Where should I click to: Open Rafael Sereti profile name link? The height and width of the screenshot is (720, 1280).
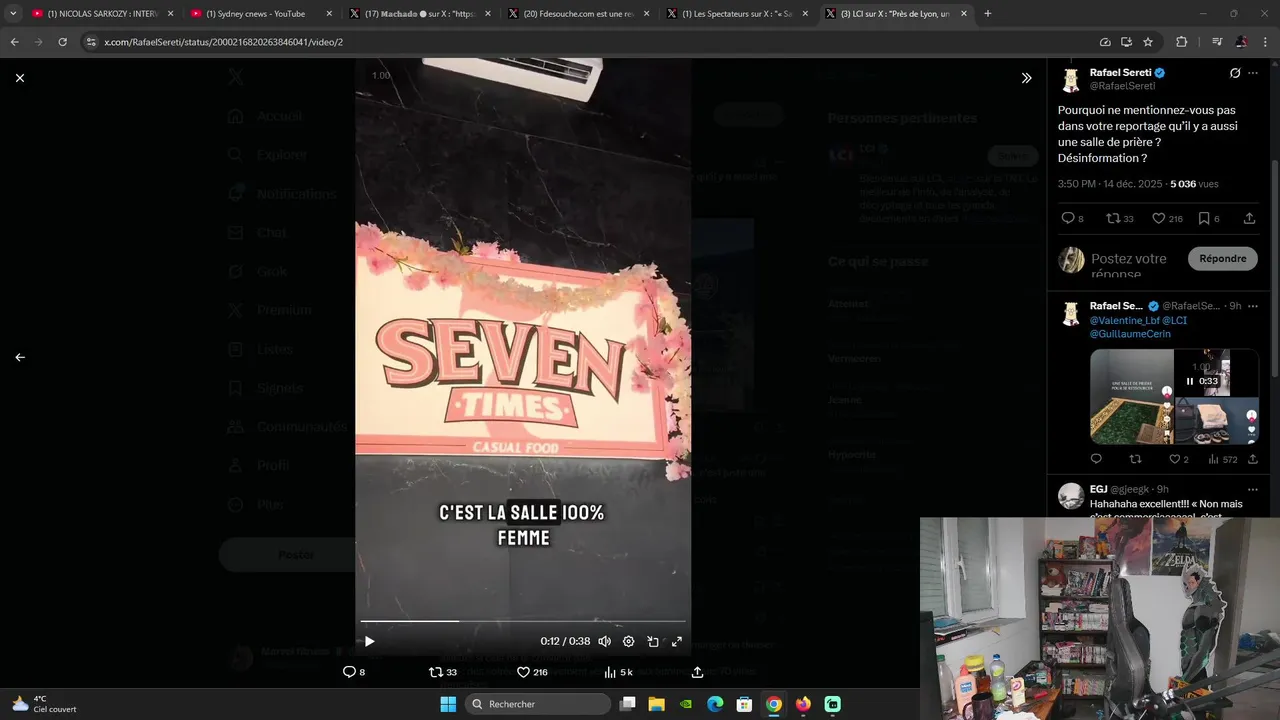coord(1119,73)
